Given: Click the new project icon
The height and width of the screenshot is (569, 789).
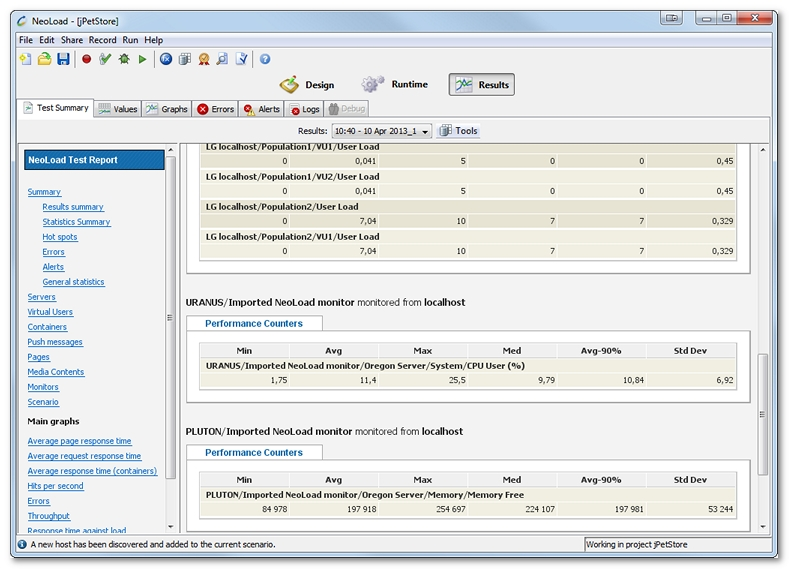Looking at the screenshot, I should coord(26,60).
